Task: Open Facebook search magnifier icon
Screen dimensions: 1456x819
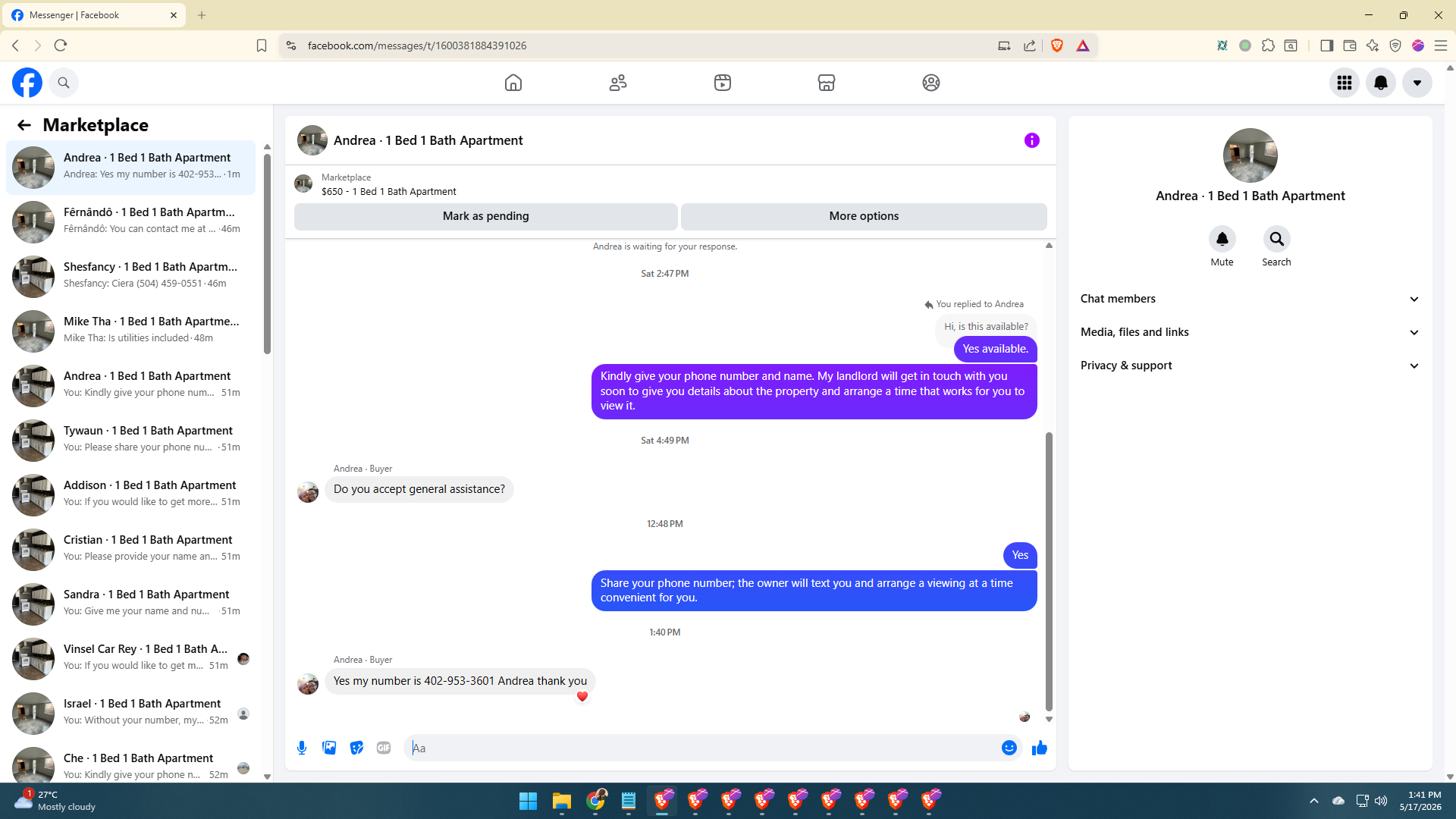Action: coord(64,83)
